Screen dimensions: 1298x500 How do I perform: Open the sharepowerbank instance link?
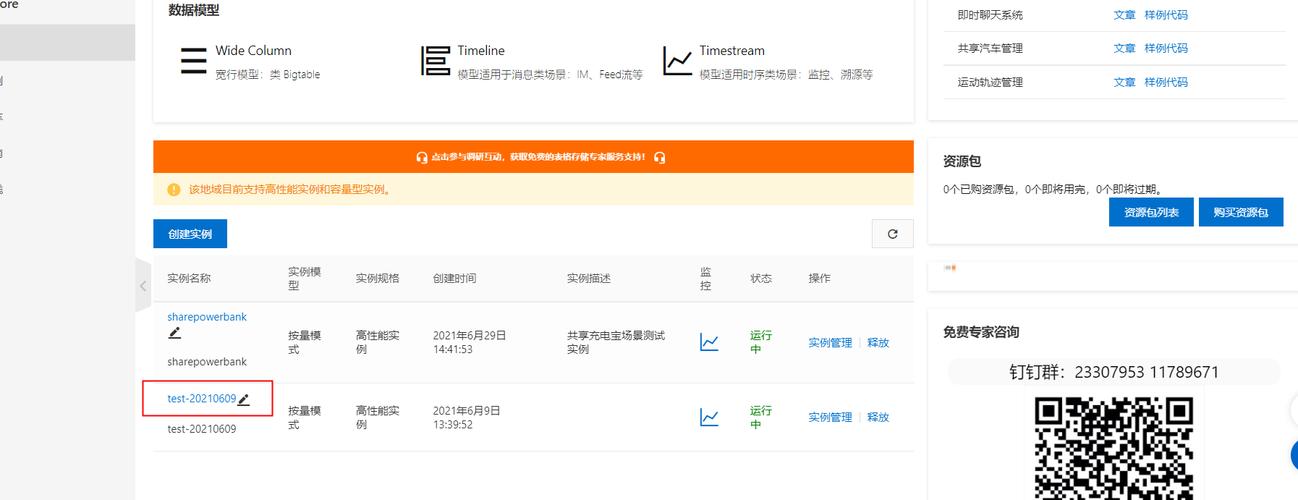207,317
